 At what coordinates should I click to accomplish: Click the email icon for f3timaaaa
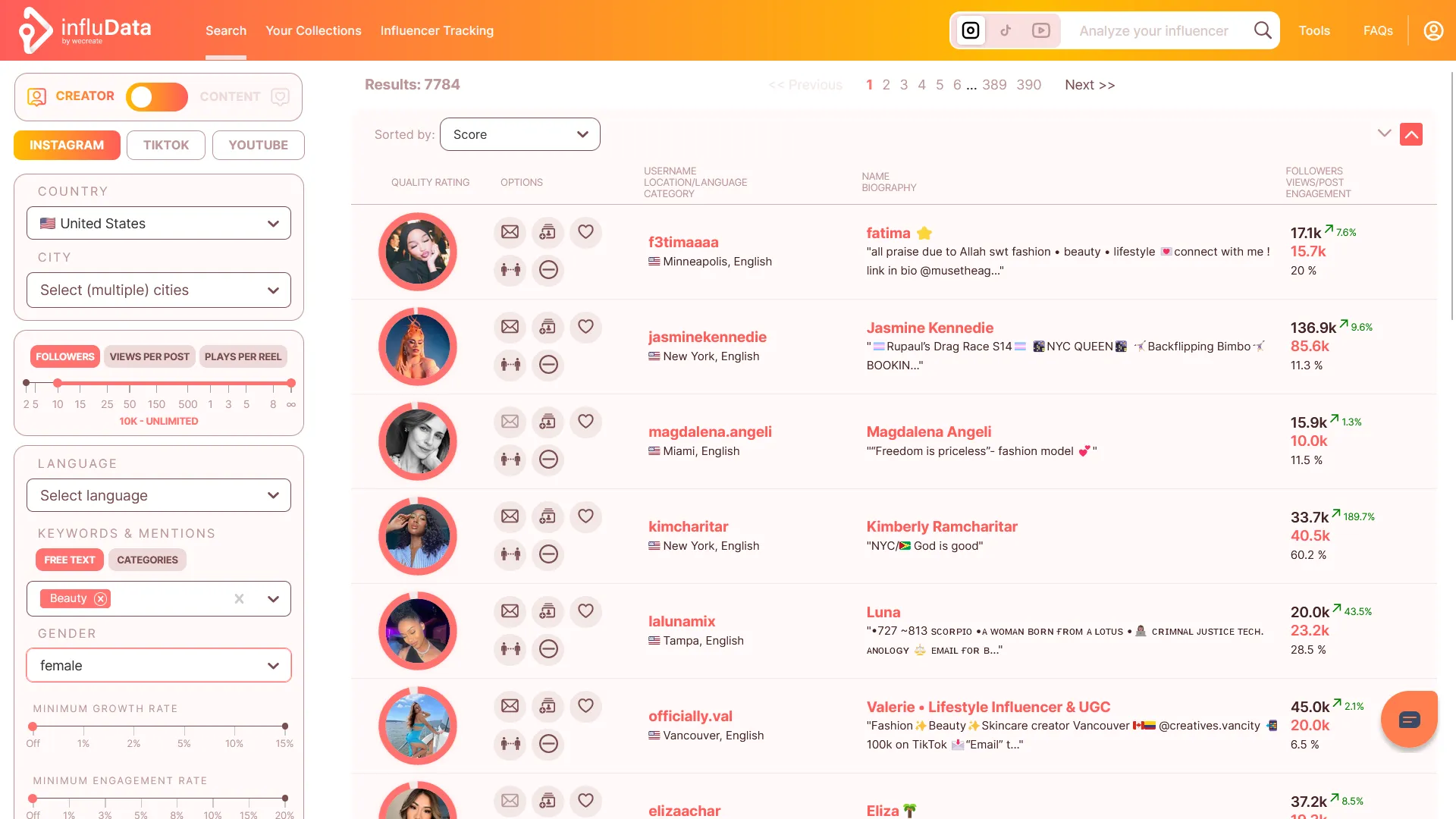pyautogui.click(x=510, y=232)
